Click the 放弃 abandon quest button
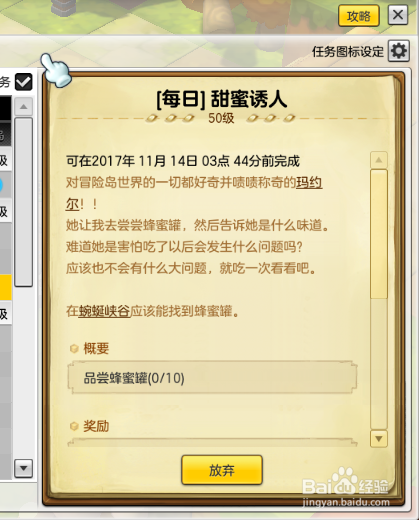Viewport: 419px width, 520px height. click(x=222, y=470)
